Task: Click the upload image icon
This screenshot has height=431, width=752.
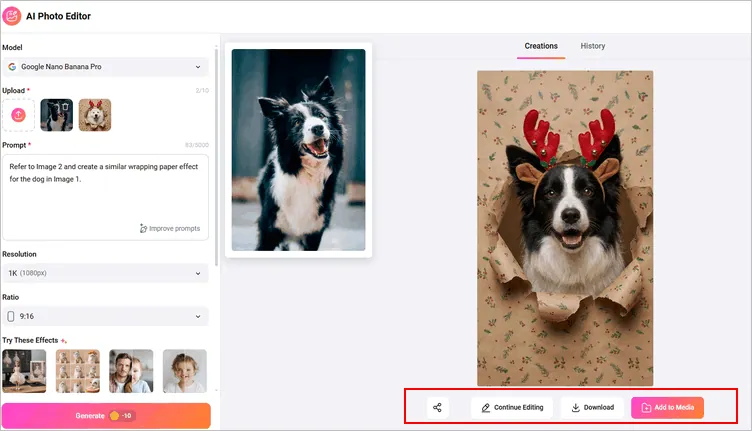Action: coord(18,116)
